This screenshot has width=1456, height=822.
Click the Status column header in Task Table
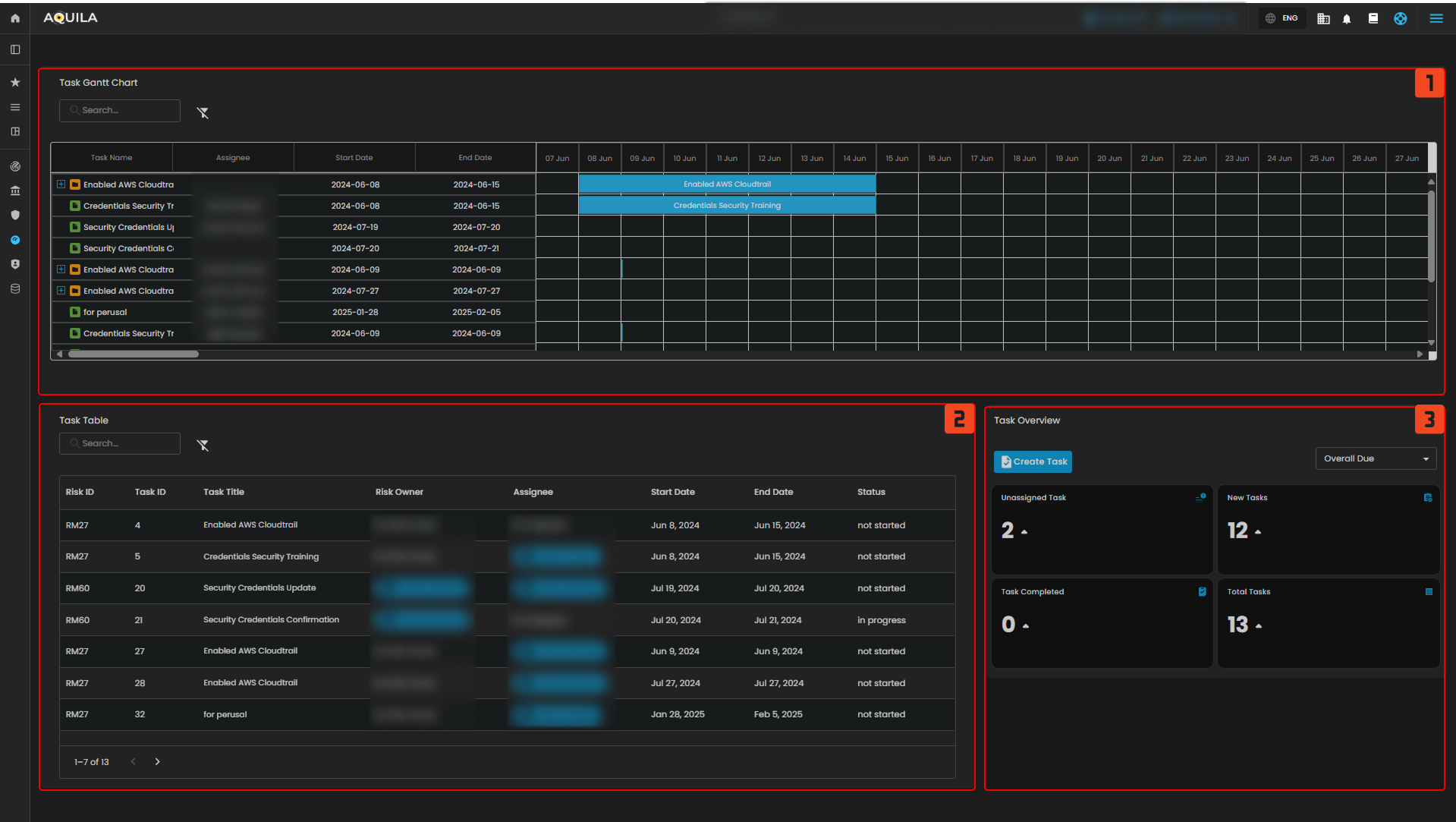[x=871, y=492]
